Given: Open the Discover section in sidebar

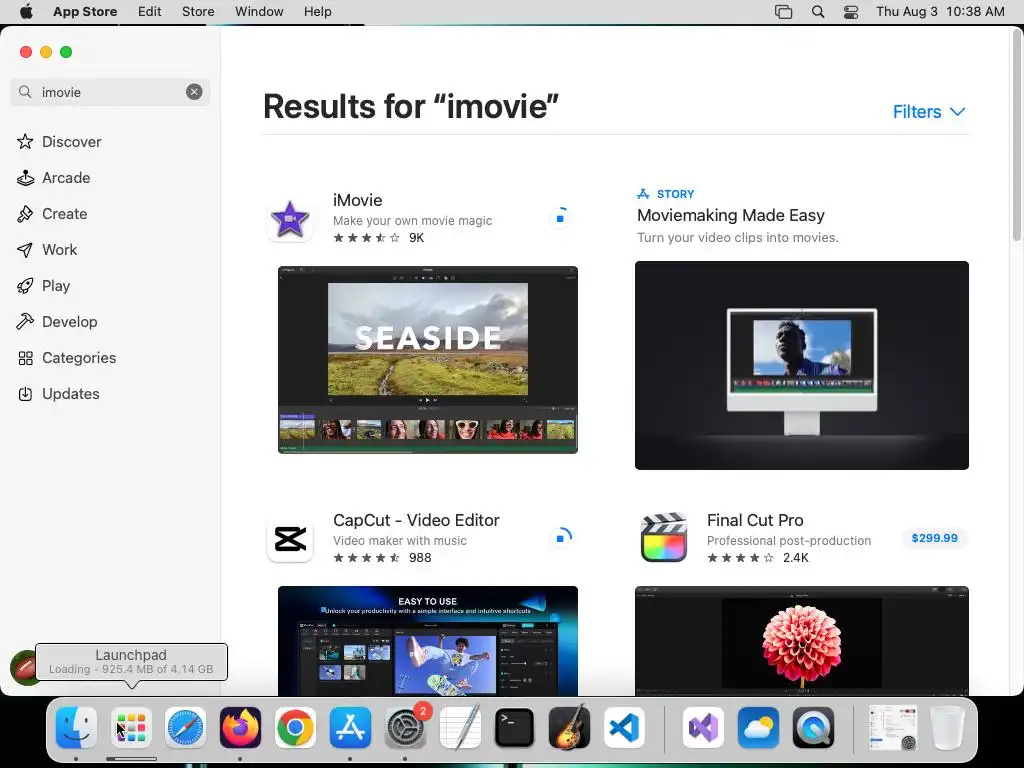Looking at the screenshot, I should pos(59,142).
